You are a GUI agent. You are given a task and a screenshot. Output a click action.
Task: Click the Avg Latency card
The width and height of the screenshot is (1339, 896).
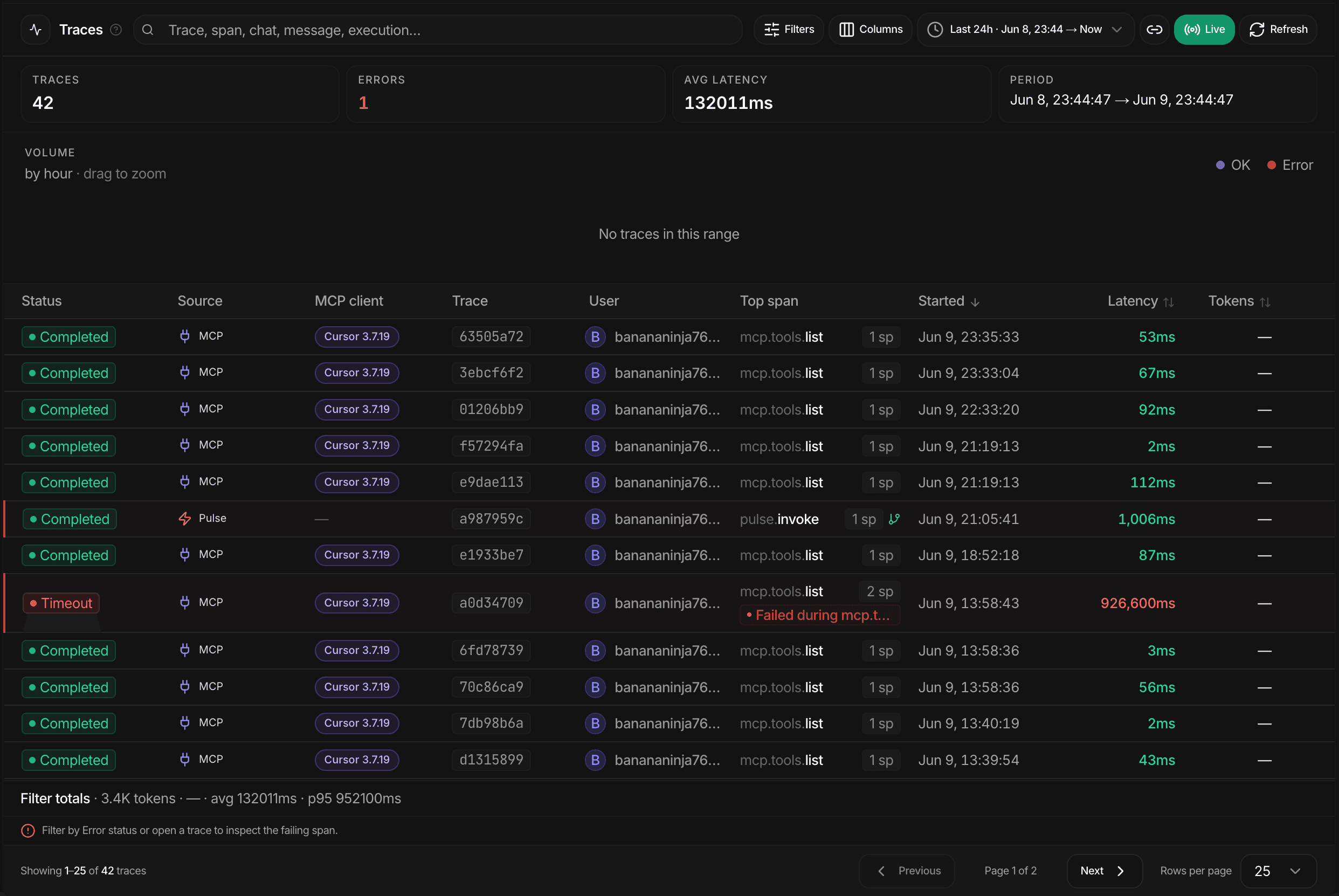[831, 94]
